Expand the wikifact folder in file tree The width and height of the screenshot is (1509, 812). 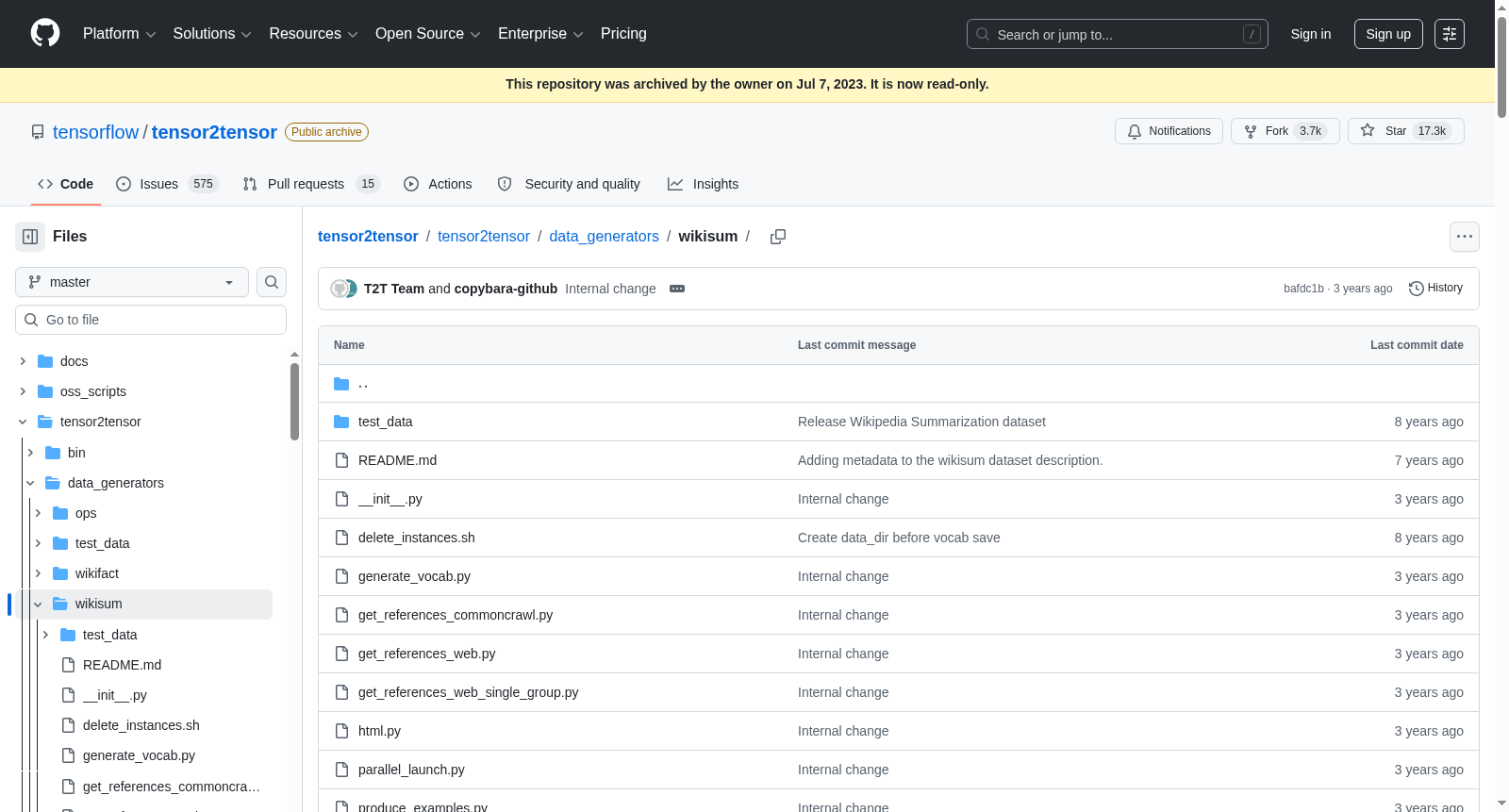pos(38,573)
